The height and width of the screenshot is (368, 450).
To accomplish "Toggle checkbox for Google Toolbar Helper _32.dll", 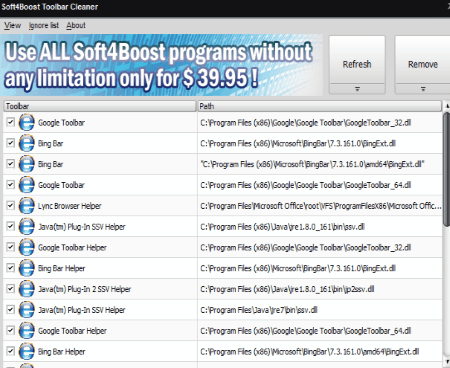I will click(x=10, y=247).
